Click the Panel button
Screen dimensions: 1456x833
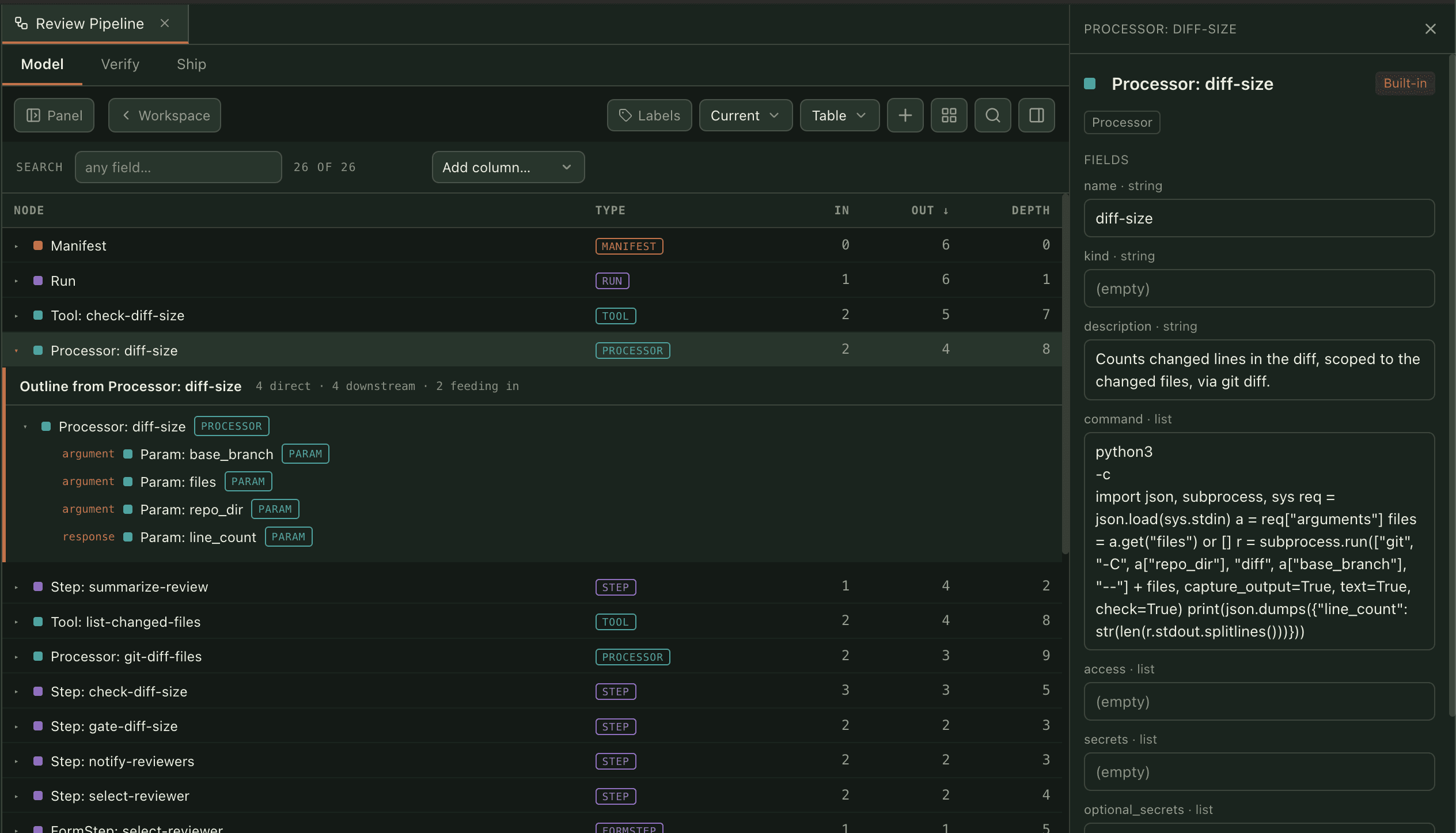pos(54,115)
